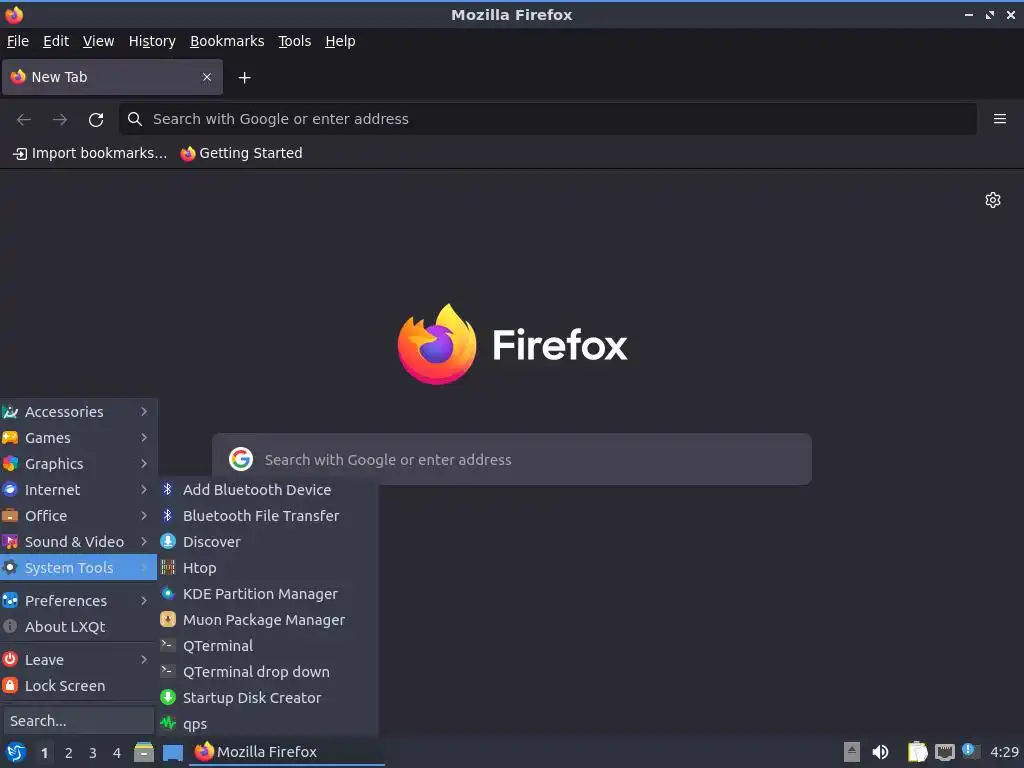Open Startup Disk Creator

[x=268, y=698]
